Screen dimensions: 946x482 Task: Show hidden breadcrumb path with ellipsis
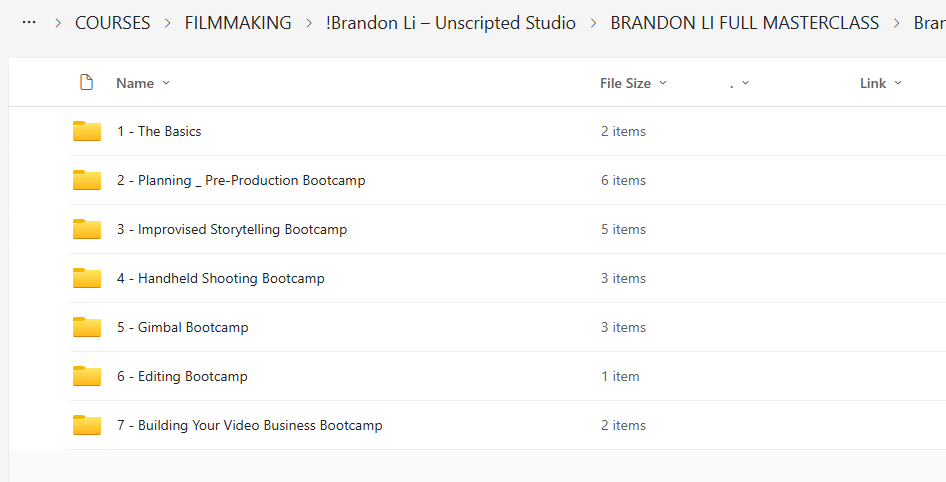[29, 22]
